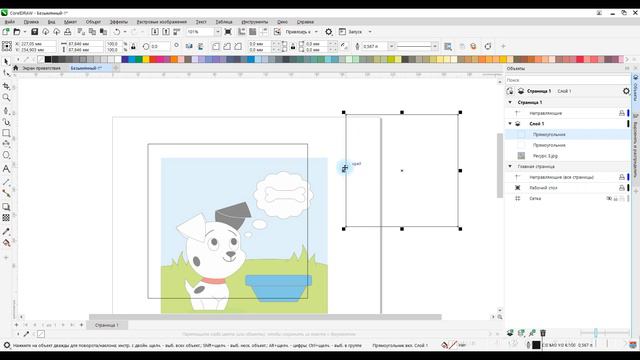The image size is (640, 360).
Task: Collapse the Слой 1 layer node
Action: coord(510,123)
